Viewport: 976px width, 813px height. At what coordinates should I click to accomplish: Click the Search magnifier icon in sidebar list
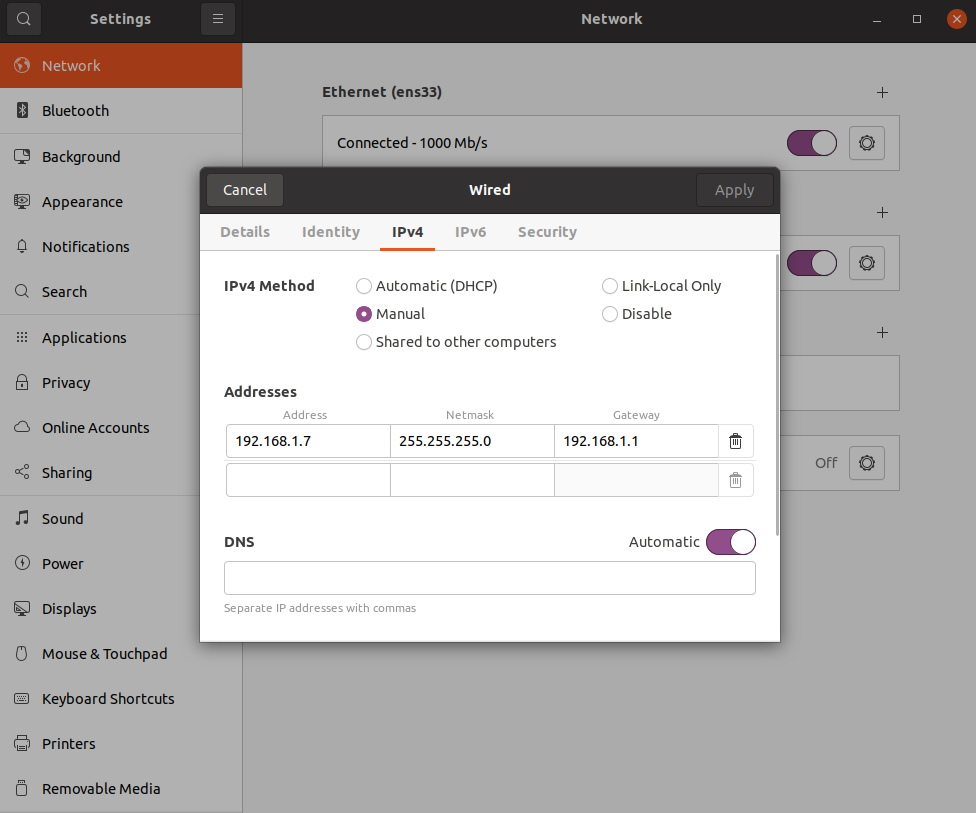(22, 291)
